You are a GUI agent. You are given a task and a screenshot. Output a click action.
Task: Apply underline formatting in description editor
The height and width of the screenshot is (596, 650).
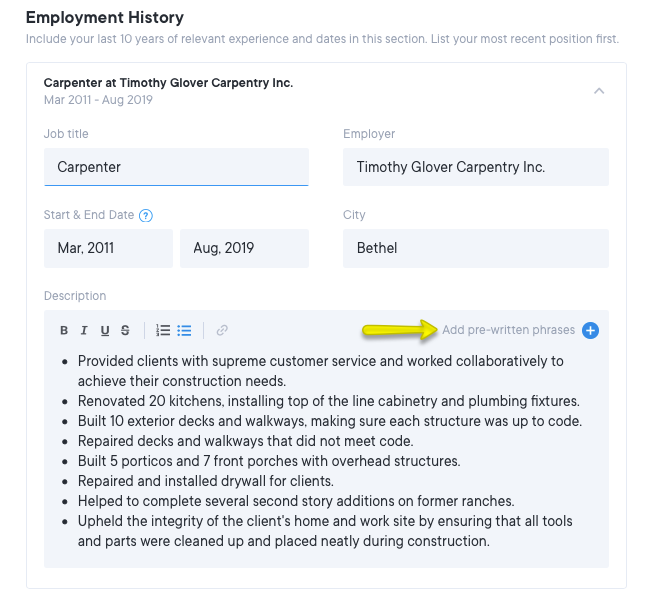[105, 331]
